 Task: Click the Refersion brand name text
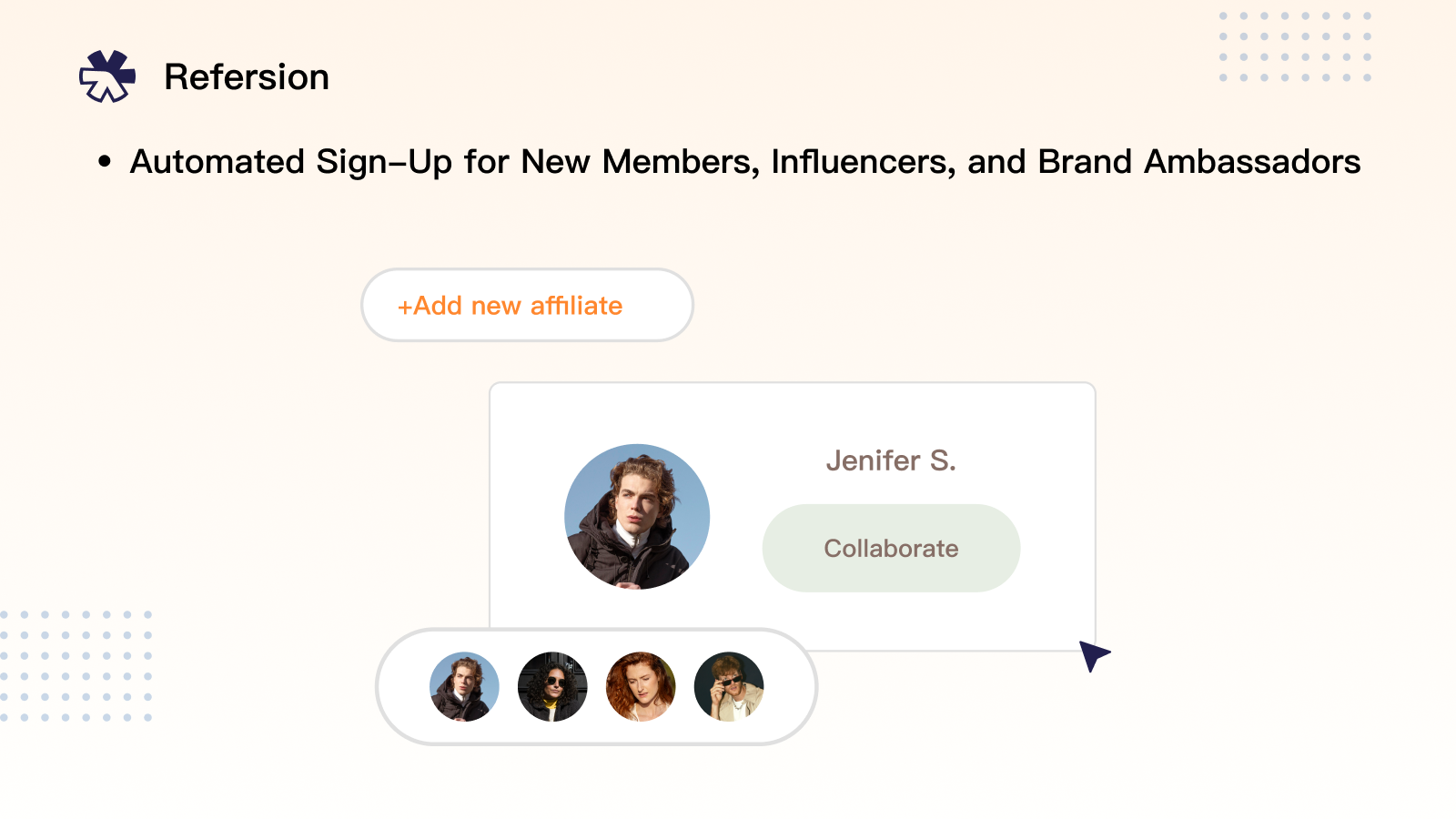[x=246, y=77]
